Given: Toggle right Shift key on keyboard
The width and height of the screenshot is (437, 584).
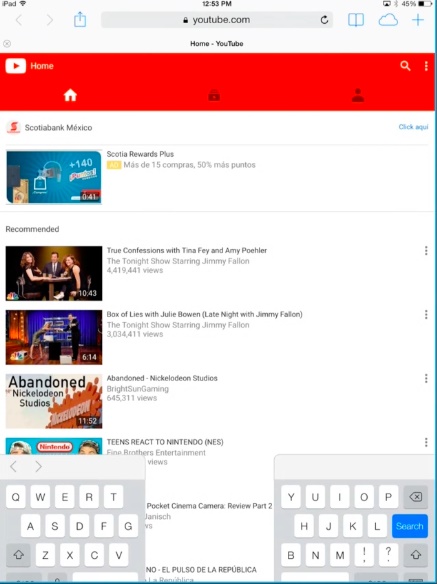Looking at the screenshot, I should point(415,555).
